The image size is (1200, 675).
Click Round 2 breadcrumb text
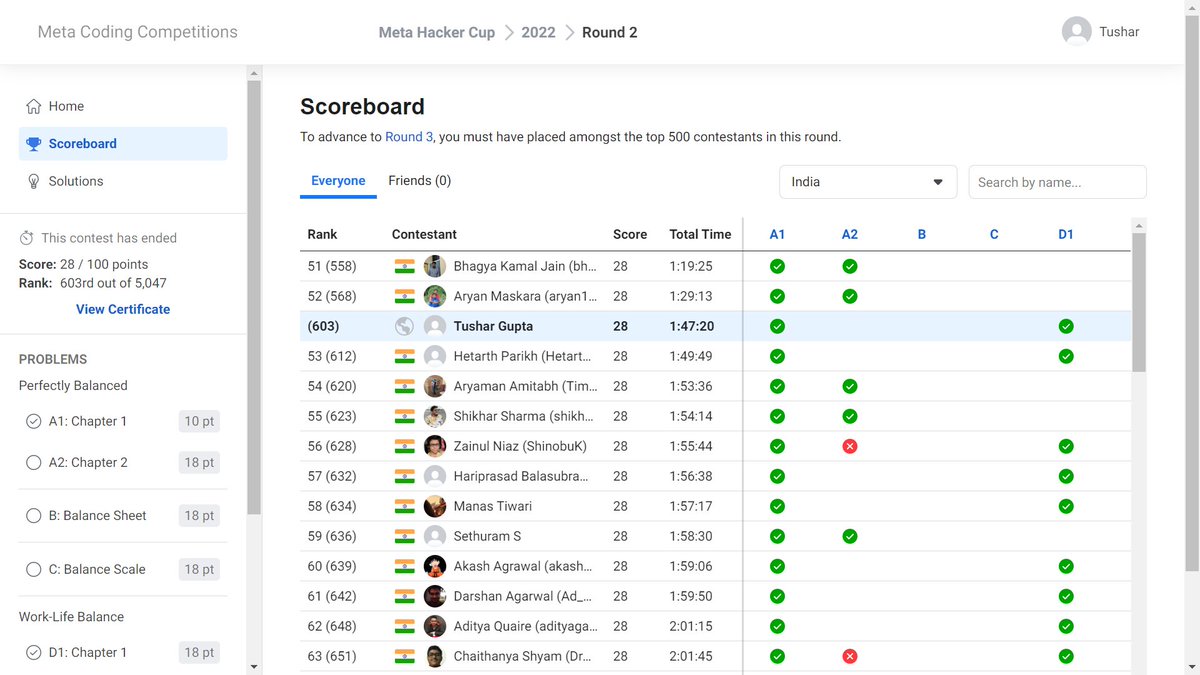pos(610,32)
